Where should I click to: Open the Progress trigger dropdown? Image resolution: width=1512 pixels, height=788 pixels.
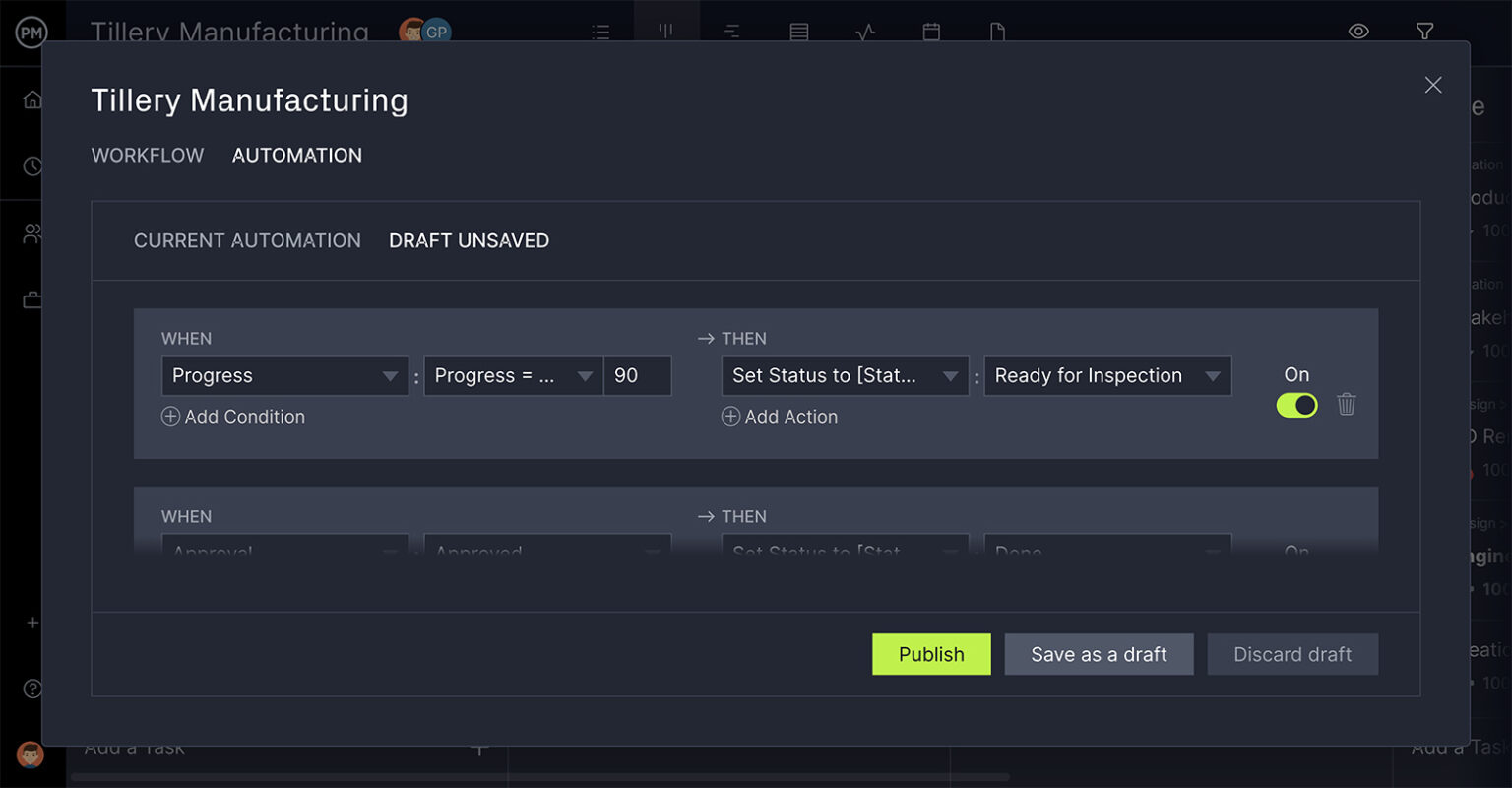tap(284, 376)
